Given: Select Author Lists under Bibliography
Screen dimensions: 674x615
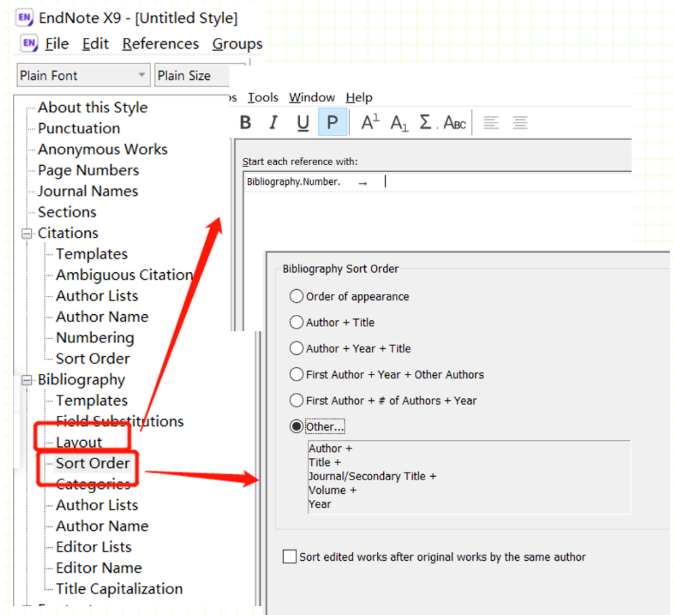Looking at the screenshot, I should pos(97,505).
